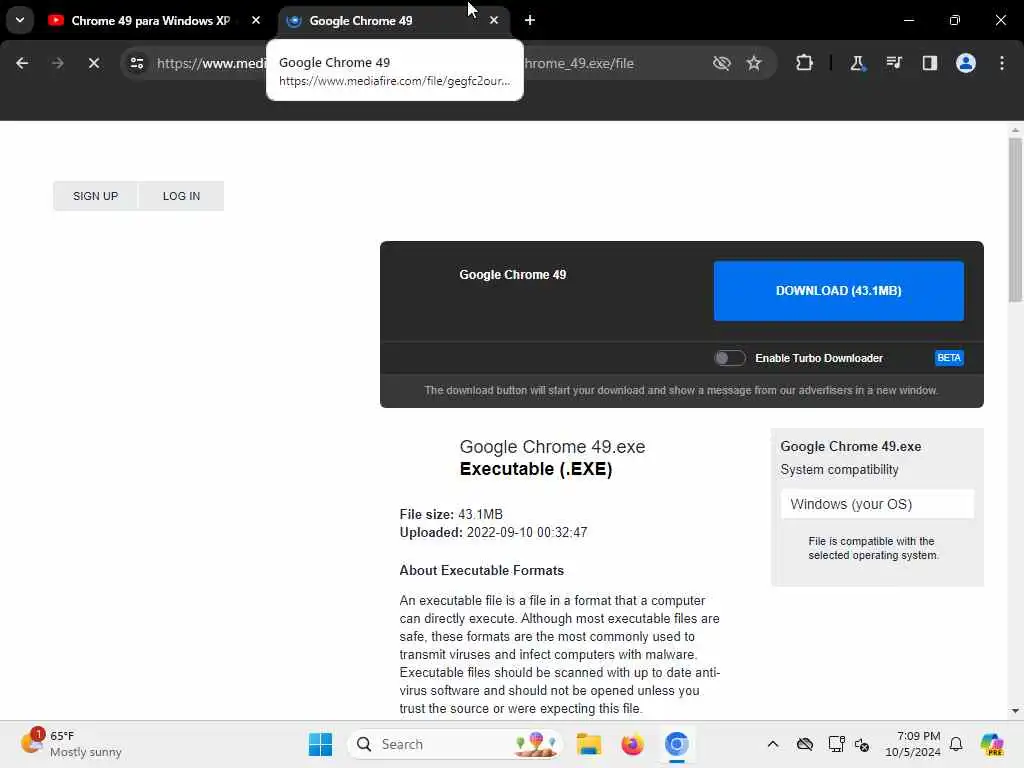Image resolution: width=1024 pixels, height=768 pixels.
Task: Toggle the side panel icon
Action: coord(930,63)
